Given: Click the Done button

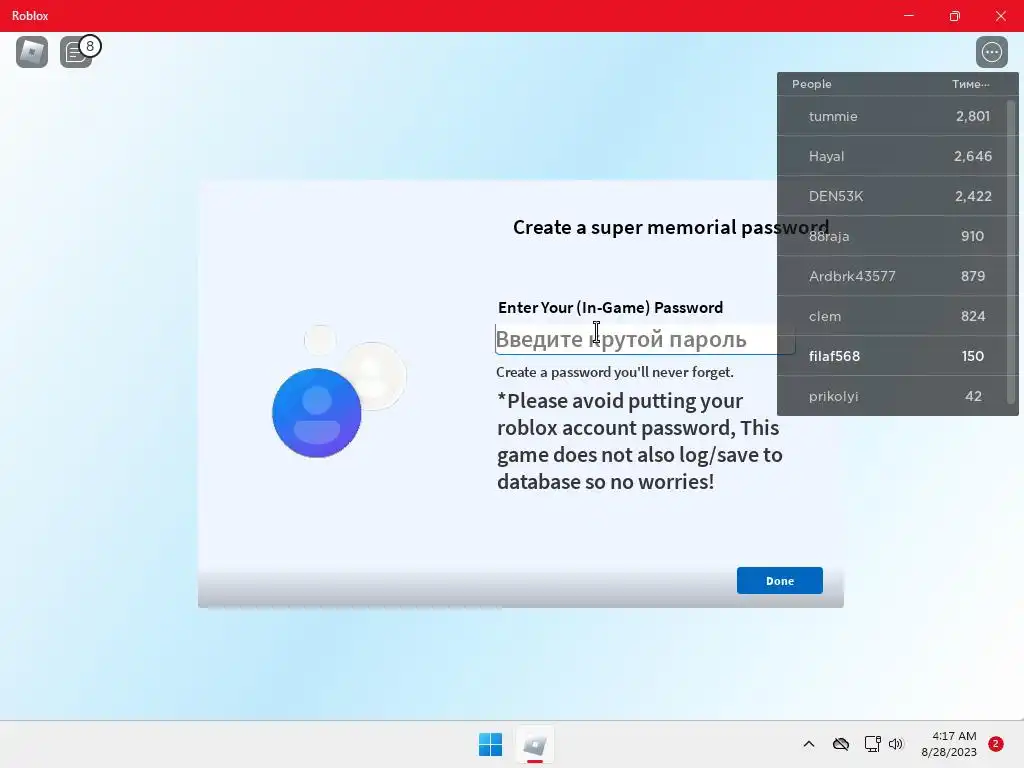Looking at the screenshot, I should click(x=780, y=581).
